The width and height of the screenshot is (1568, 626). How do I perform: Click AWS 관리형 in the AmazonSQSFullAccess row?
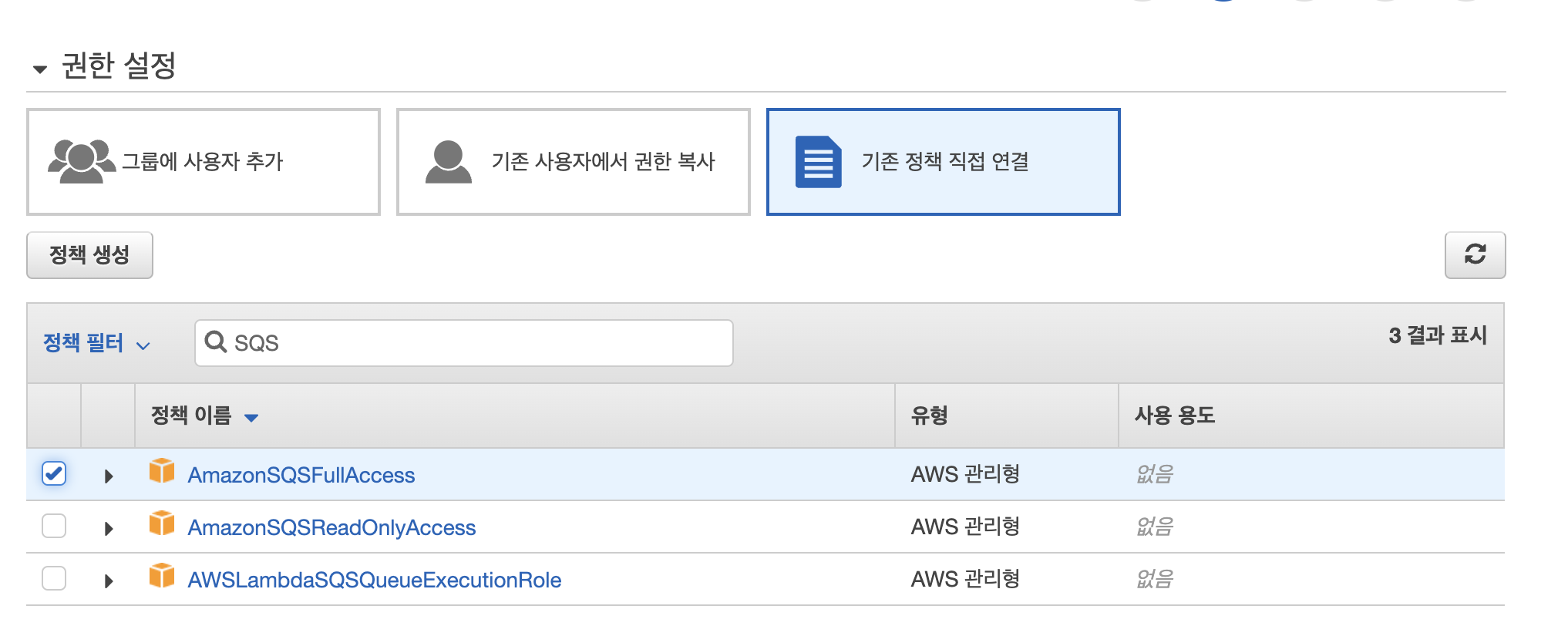(966, 474)
